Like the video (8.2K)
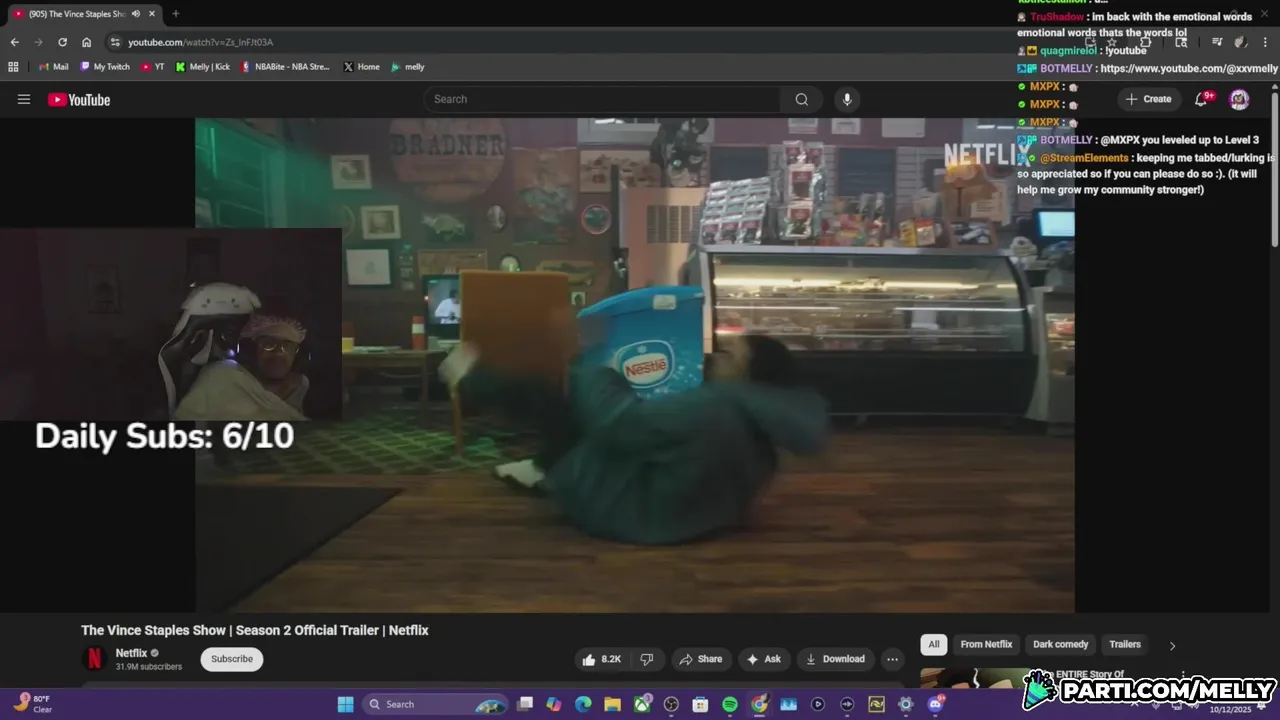The width and height of the screenshot is (1280, 720). (x=602, y=659)
